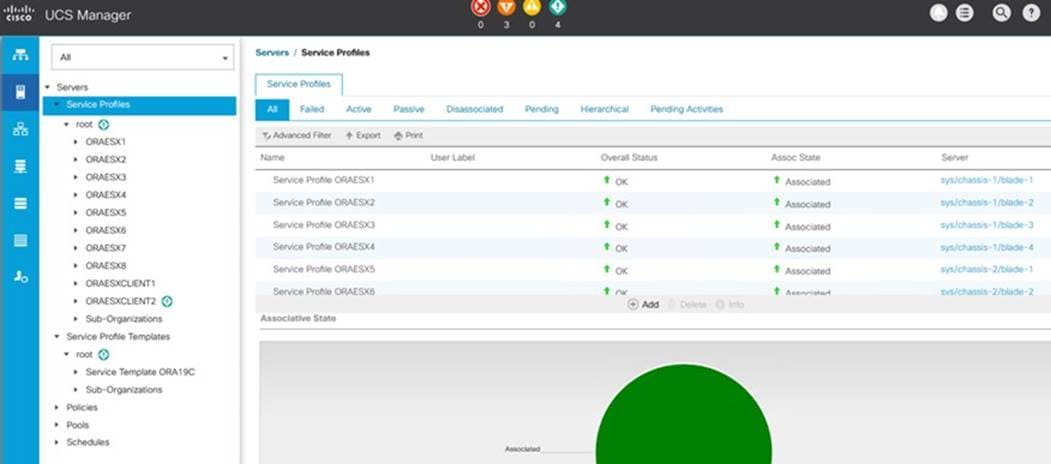Screen dimensions: 1051x464
Task: Open the Advanced Filter
Action: [x=296, y=135]
